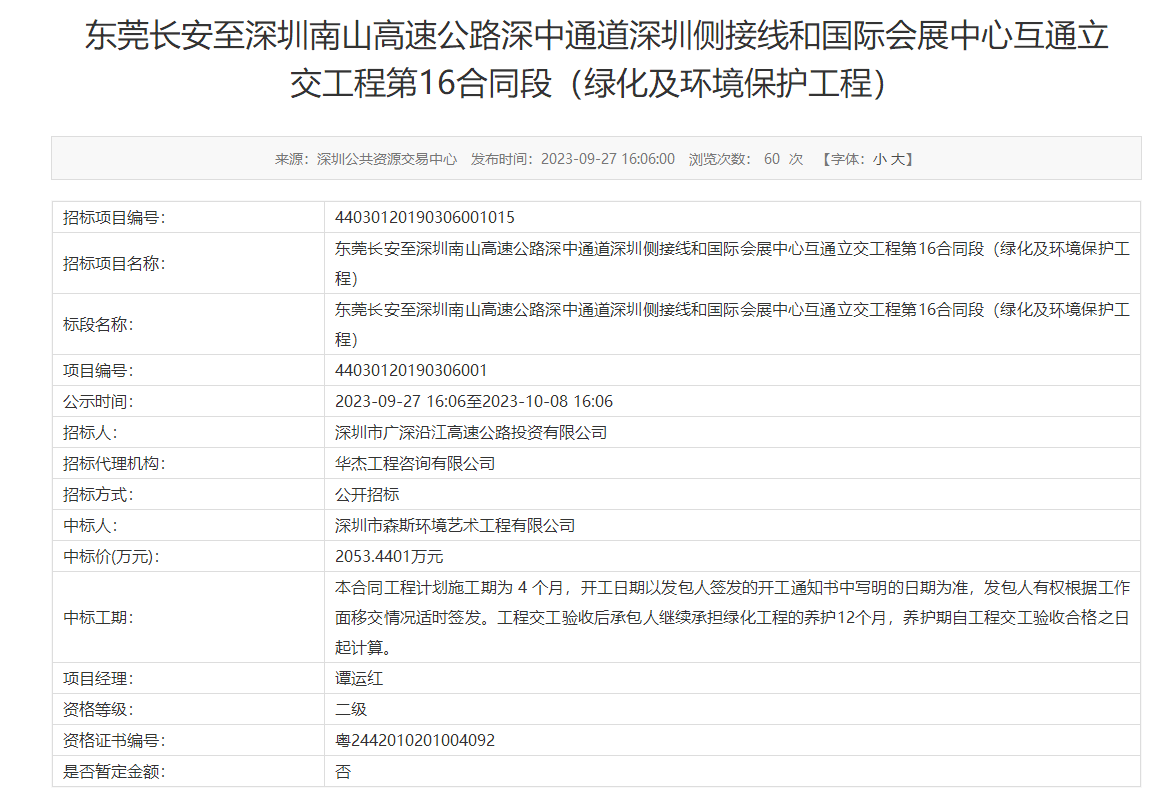
Task: Click the 标段名称 value cell
Action: click(x=732, y=324)
